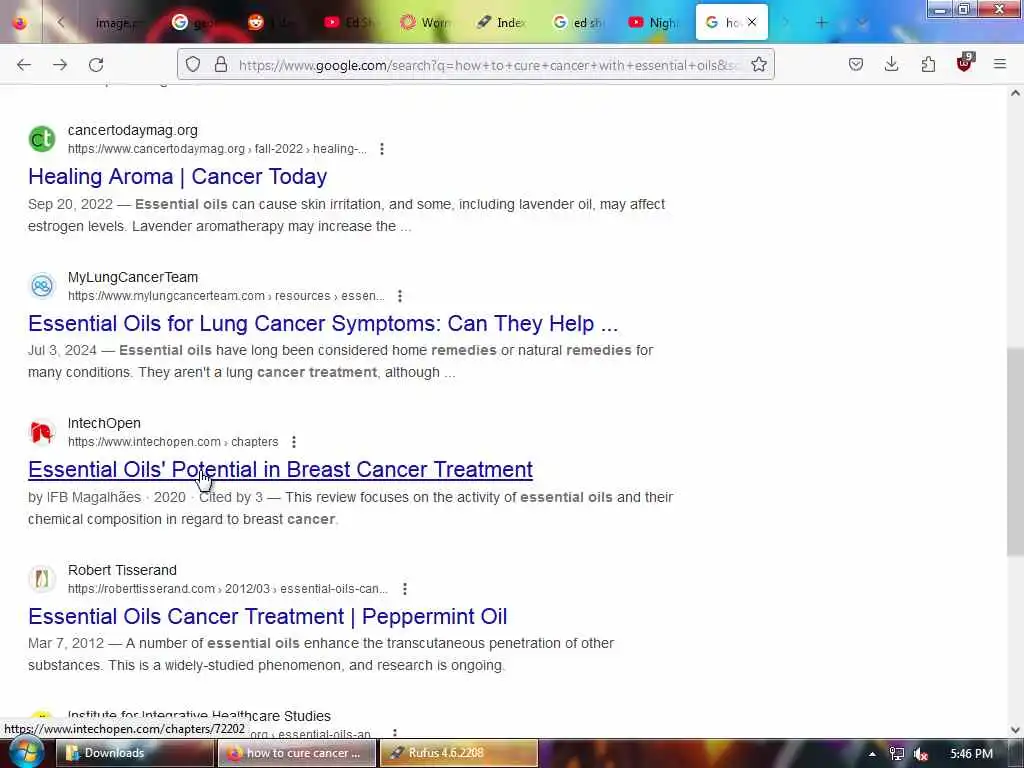Viewport: 1024px width, 768px height.
Task: Open more options for IntechOpen result
Action: 294,442
